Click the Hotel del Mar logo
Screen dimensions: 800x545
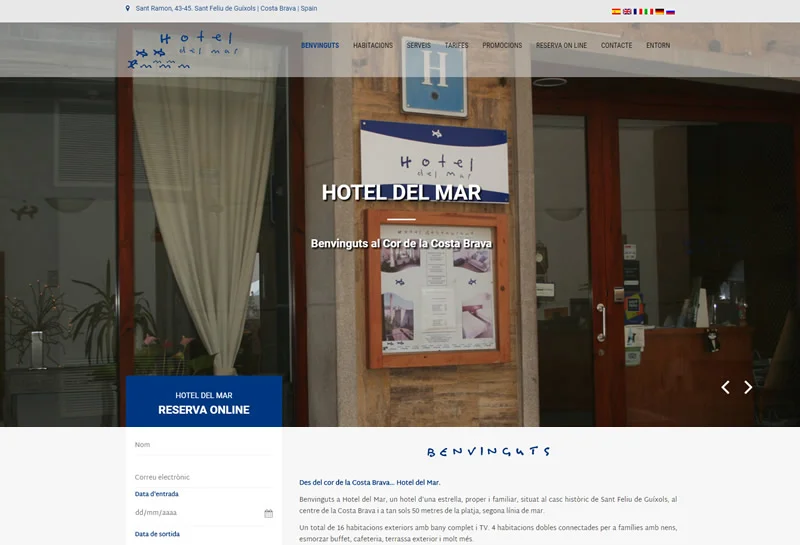pos(183,50)
